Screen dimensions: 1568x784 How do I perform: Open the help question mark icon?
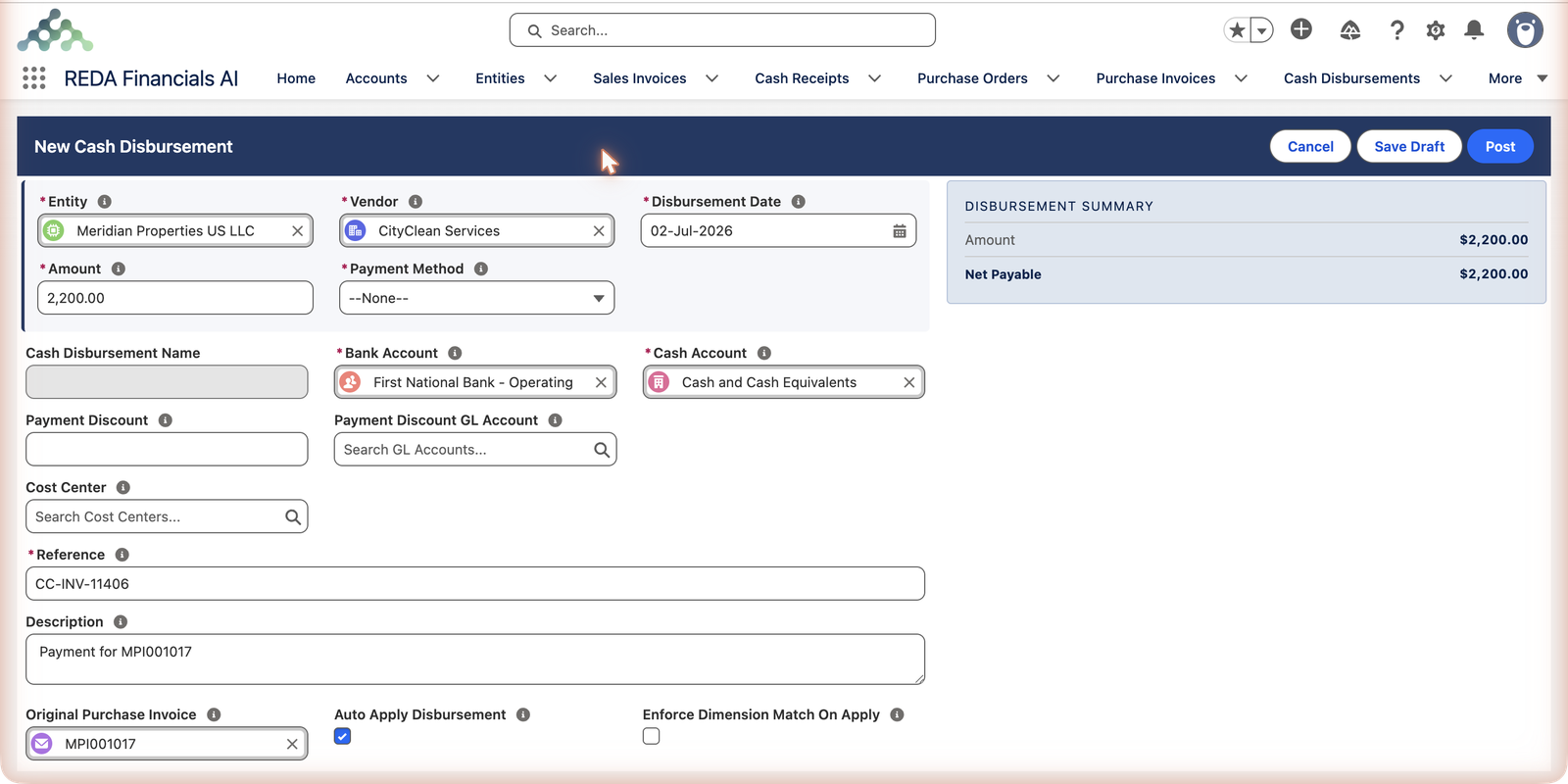click(1396, 30)
